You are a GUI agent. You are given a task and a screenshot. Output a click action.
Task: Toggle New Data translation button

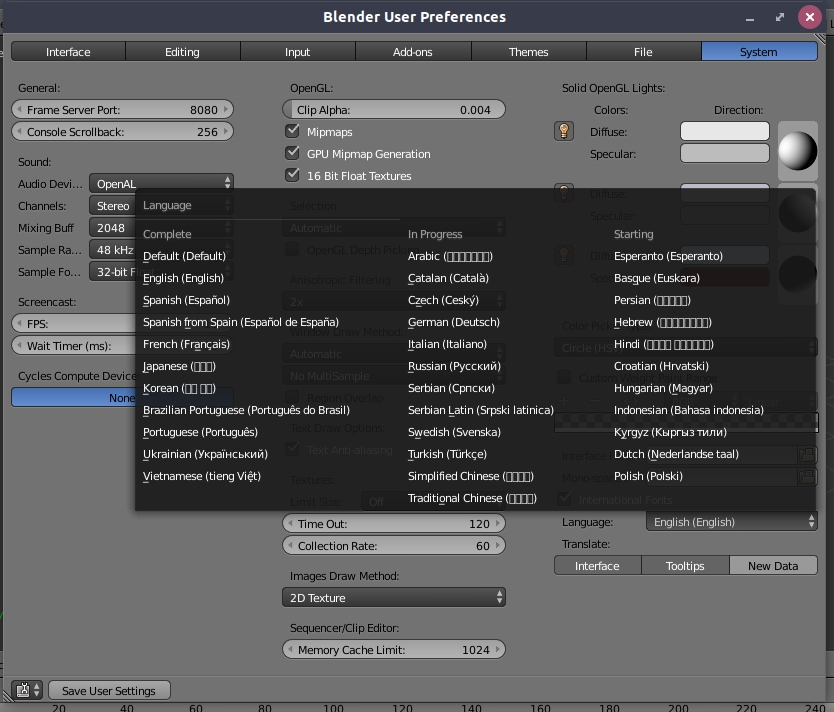pyautogui.click(x=773, y=566)
